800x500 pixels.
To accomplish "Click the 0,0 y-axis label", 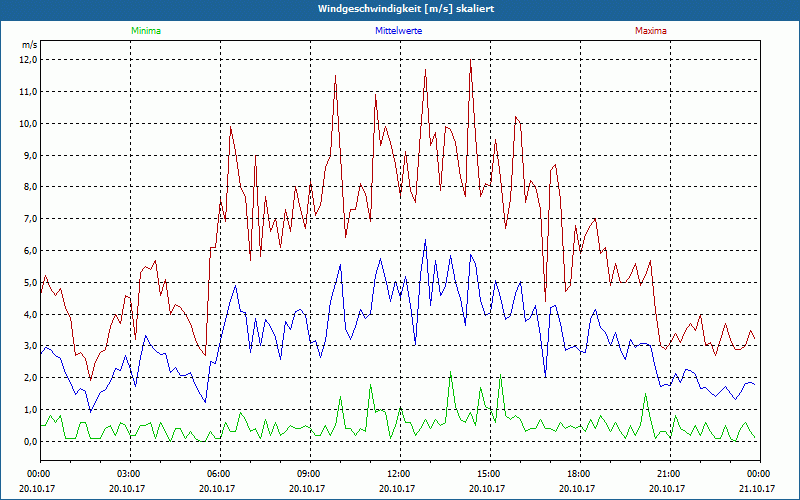I will [31, 441].
